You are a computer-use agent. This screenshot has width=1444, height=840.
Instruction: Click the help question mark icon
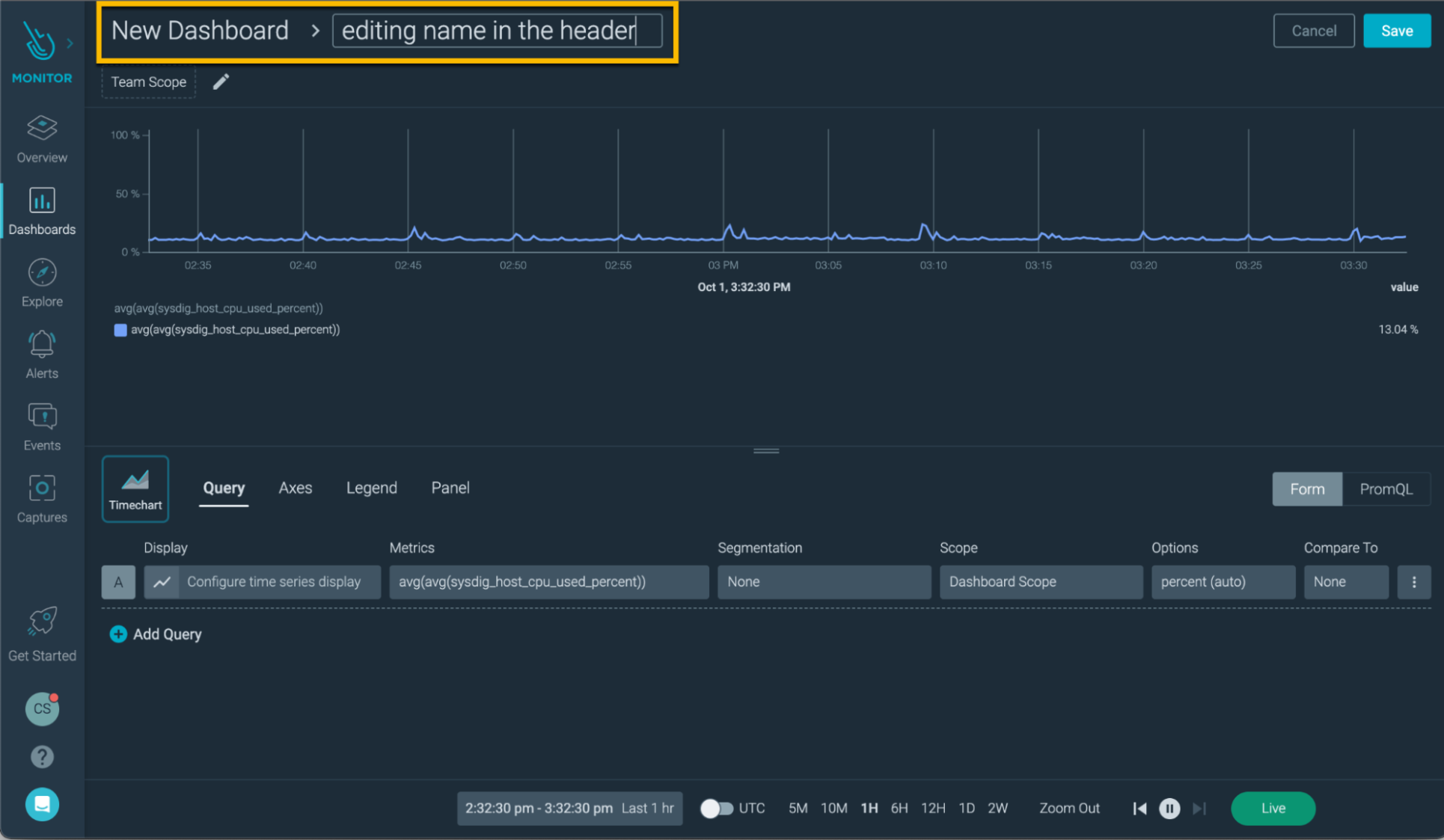(x=42, y=757)
